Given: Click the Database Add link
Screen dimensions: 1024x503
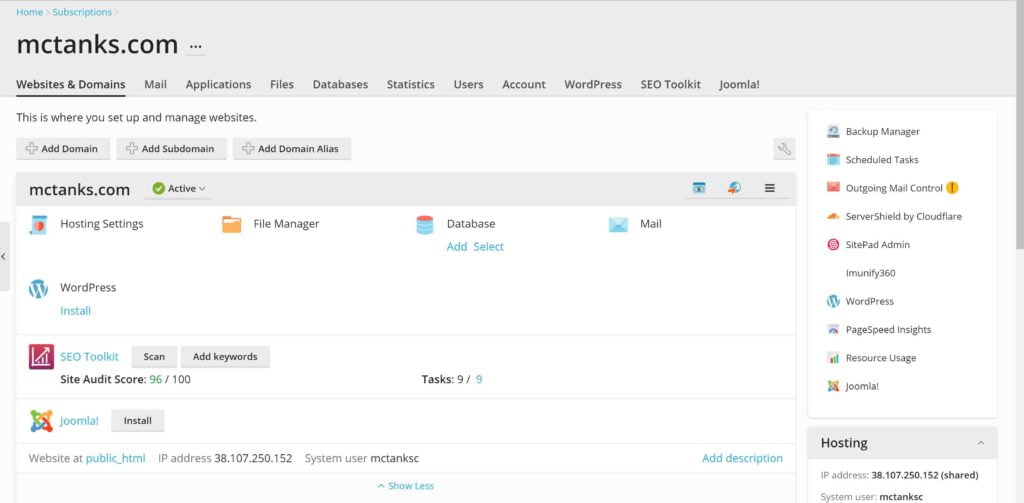Looking at the screenshot, I should [456, 246].
